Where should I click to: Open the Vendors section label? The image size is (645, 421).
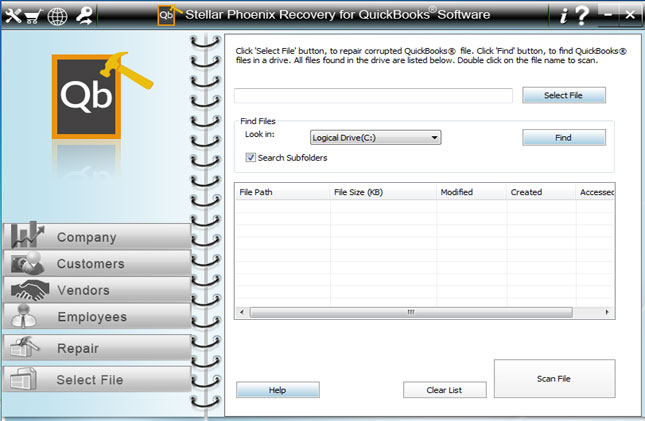(x=84, y=290)
